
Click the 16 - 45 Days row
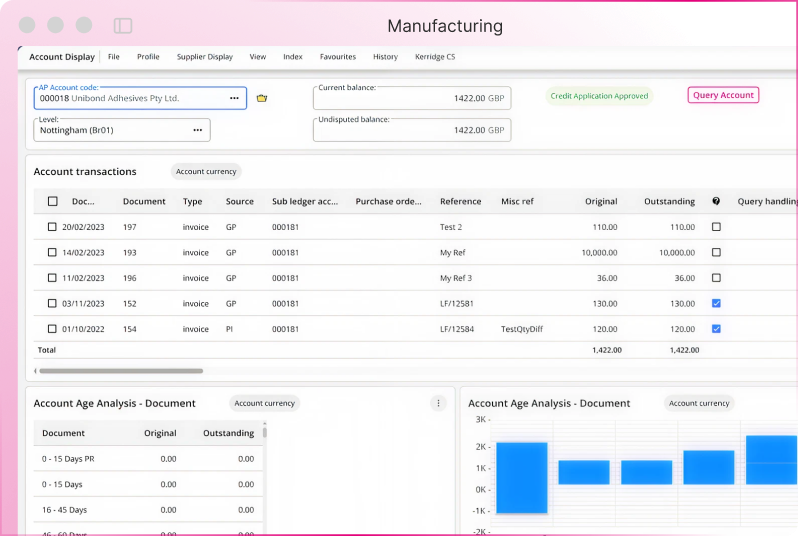coord(148,510)
